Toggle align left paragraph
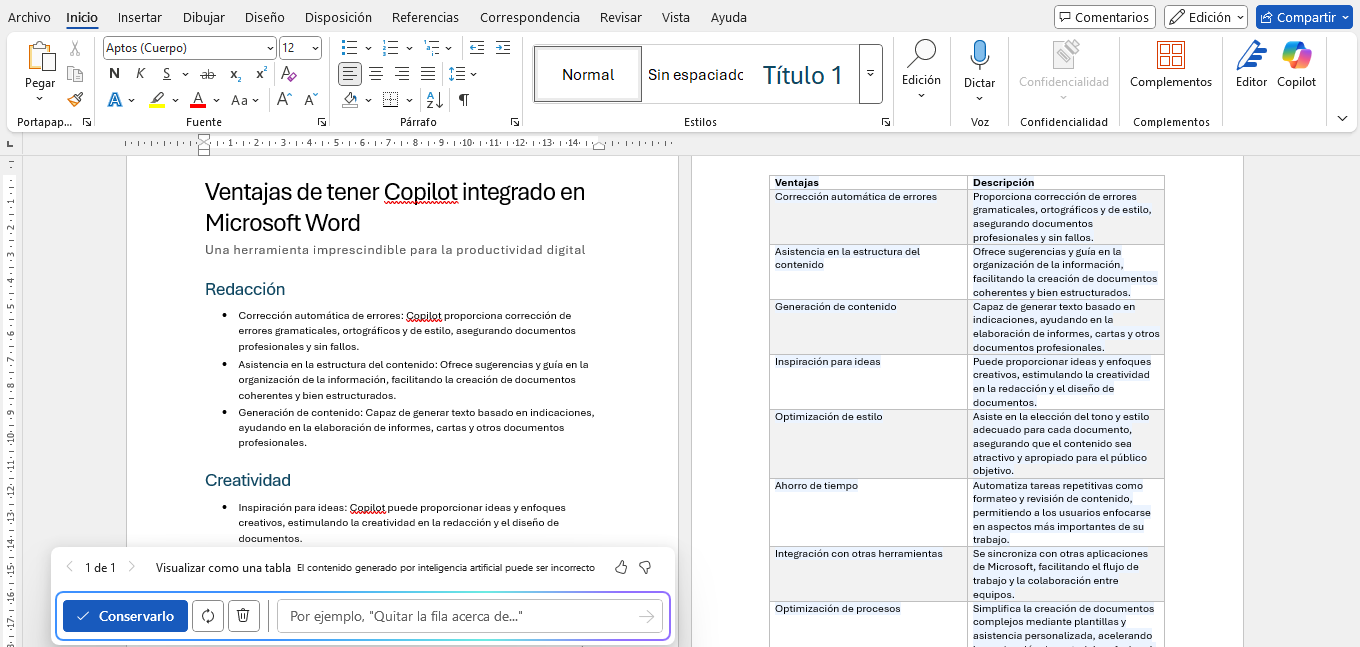Image resolution: width=1360 pixels, height=647 pixels. [350, 74]
